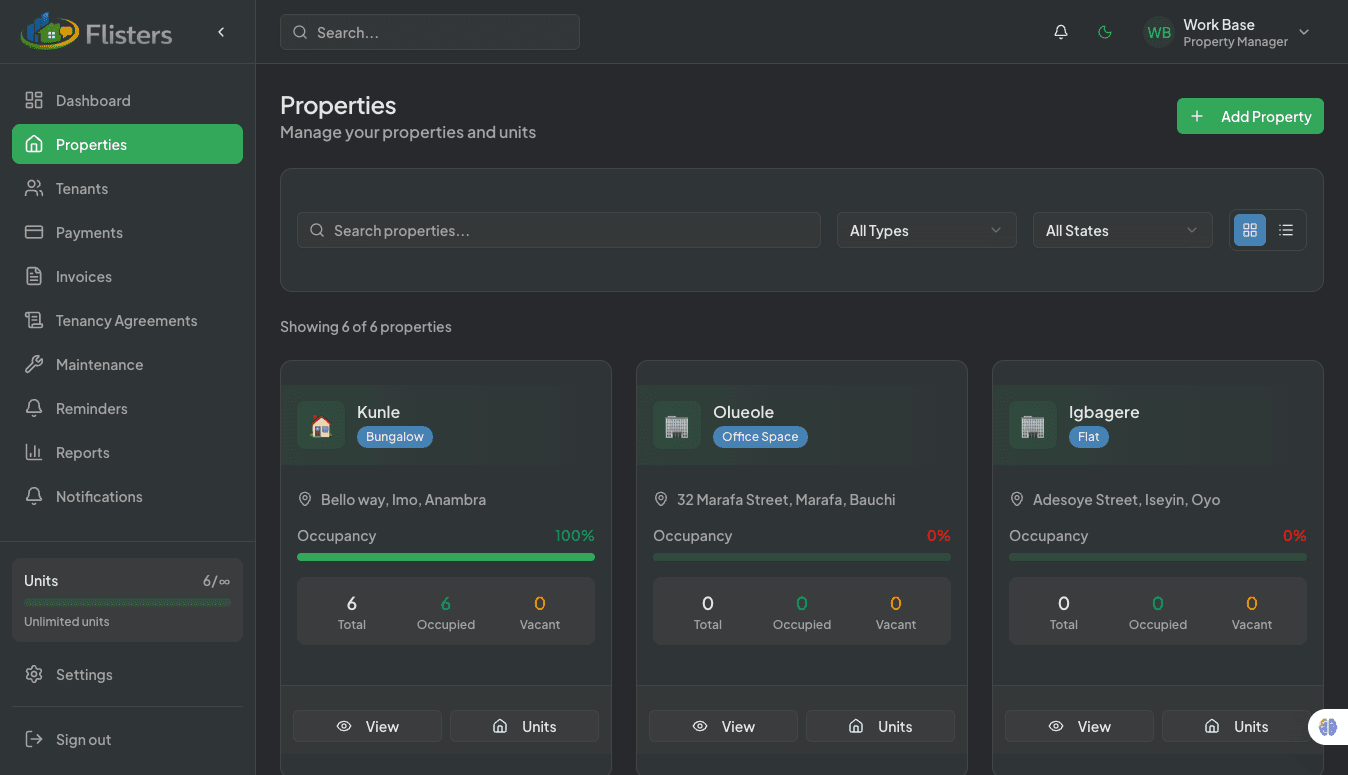Click the Add Property button
This screenshot has width=1348, height=775.
(x=1250, y=116)
